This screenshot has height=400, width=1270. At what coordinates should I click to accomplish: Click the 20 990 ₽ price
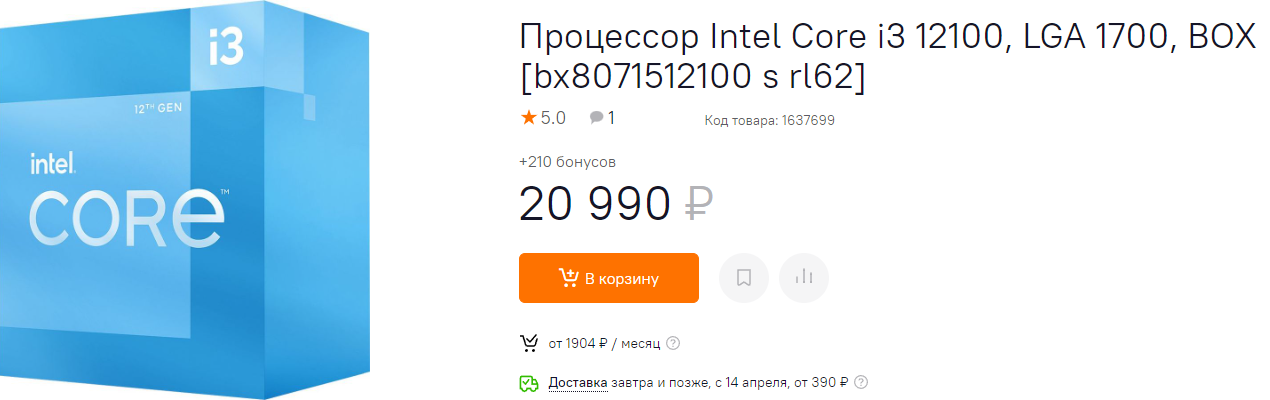[x=615, y=204]
